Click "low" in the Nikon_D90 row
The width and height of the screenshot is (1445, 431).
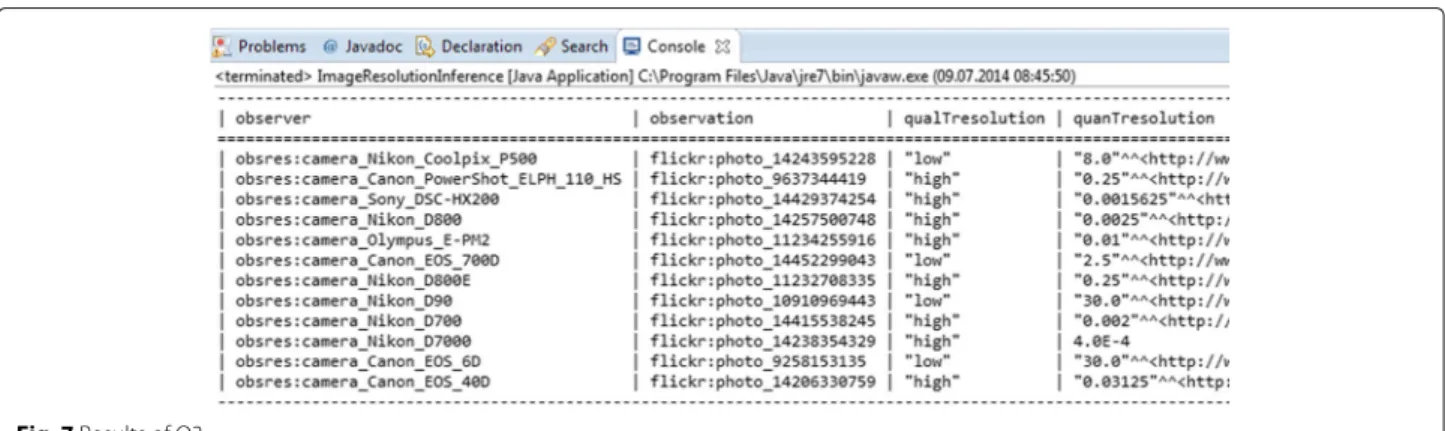coord(926,301)
